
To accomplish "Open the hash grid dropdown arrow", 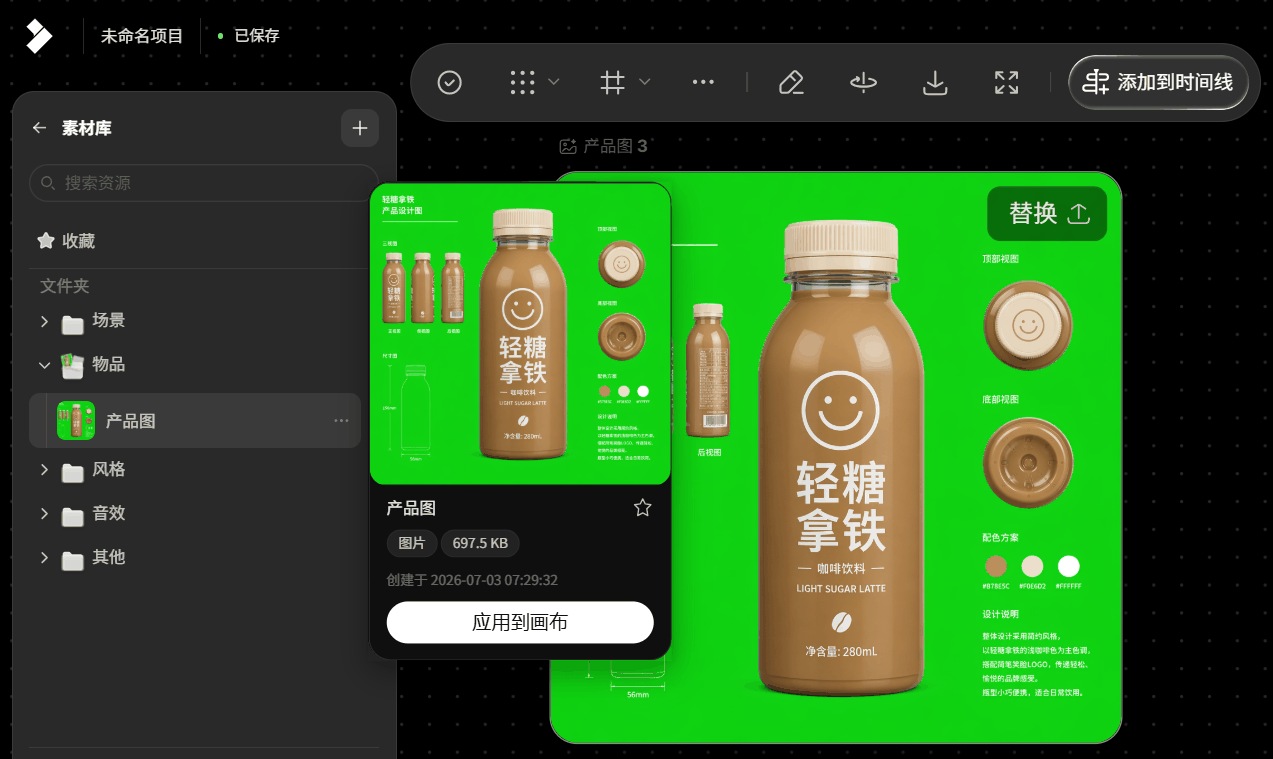I will tap(645, 82).
